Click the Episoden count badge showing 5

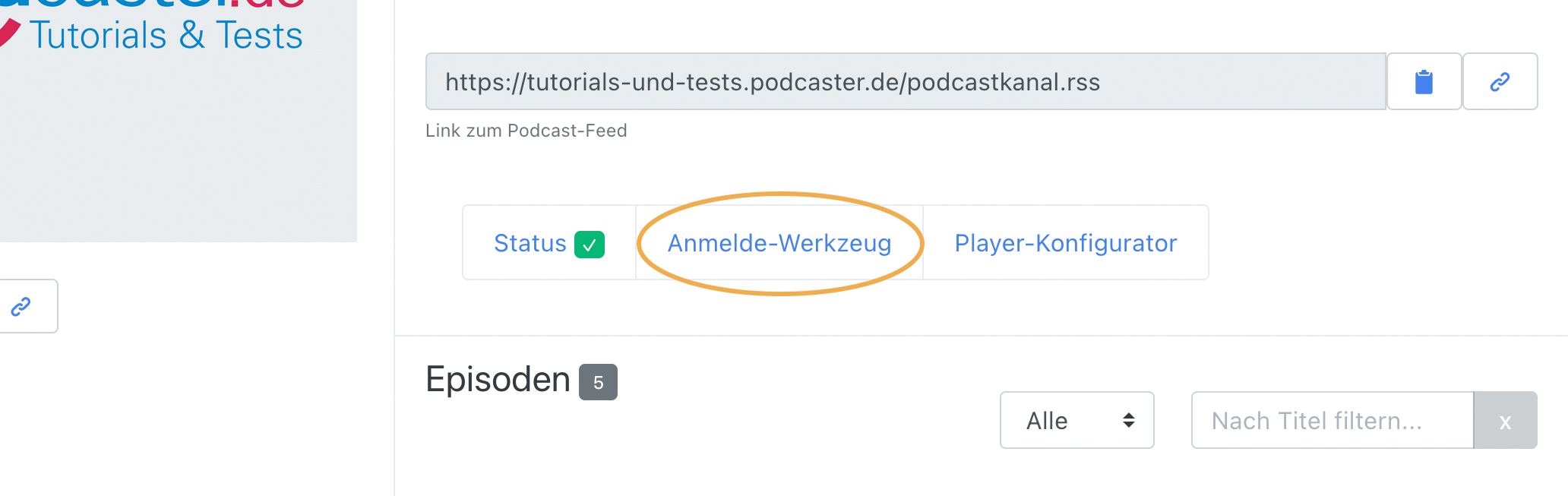[x=598, y=382]
